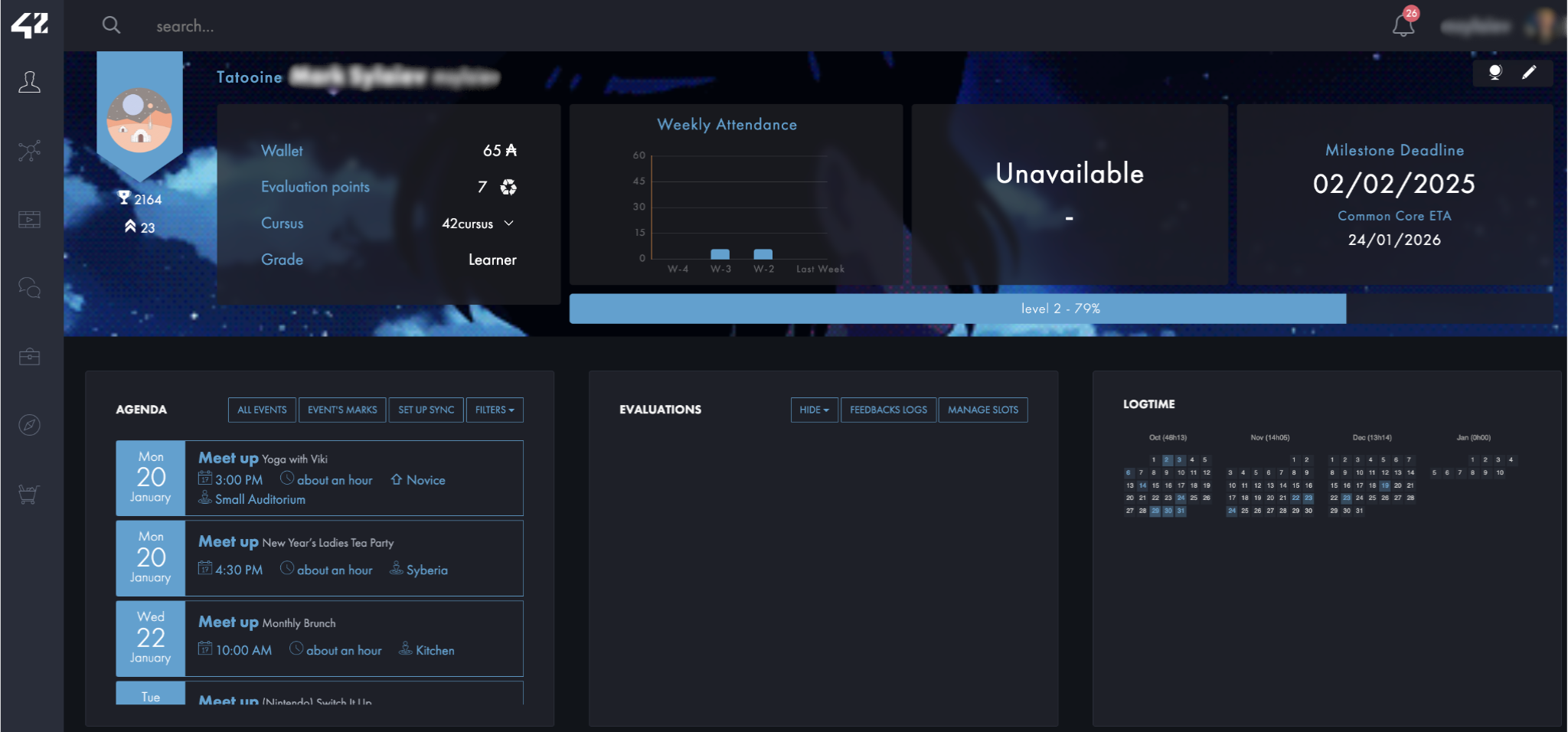
Task: Click the Dec (13h14) logtime month label
Action: pos(1372,438)
